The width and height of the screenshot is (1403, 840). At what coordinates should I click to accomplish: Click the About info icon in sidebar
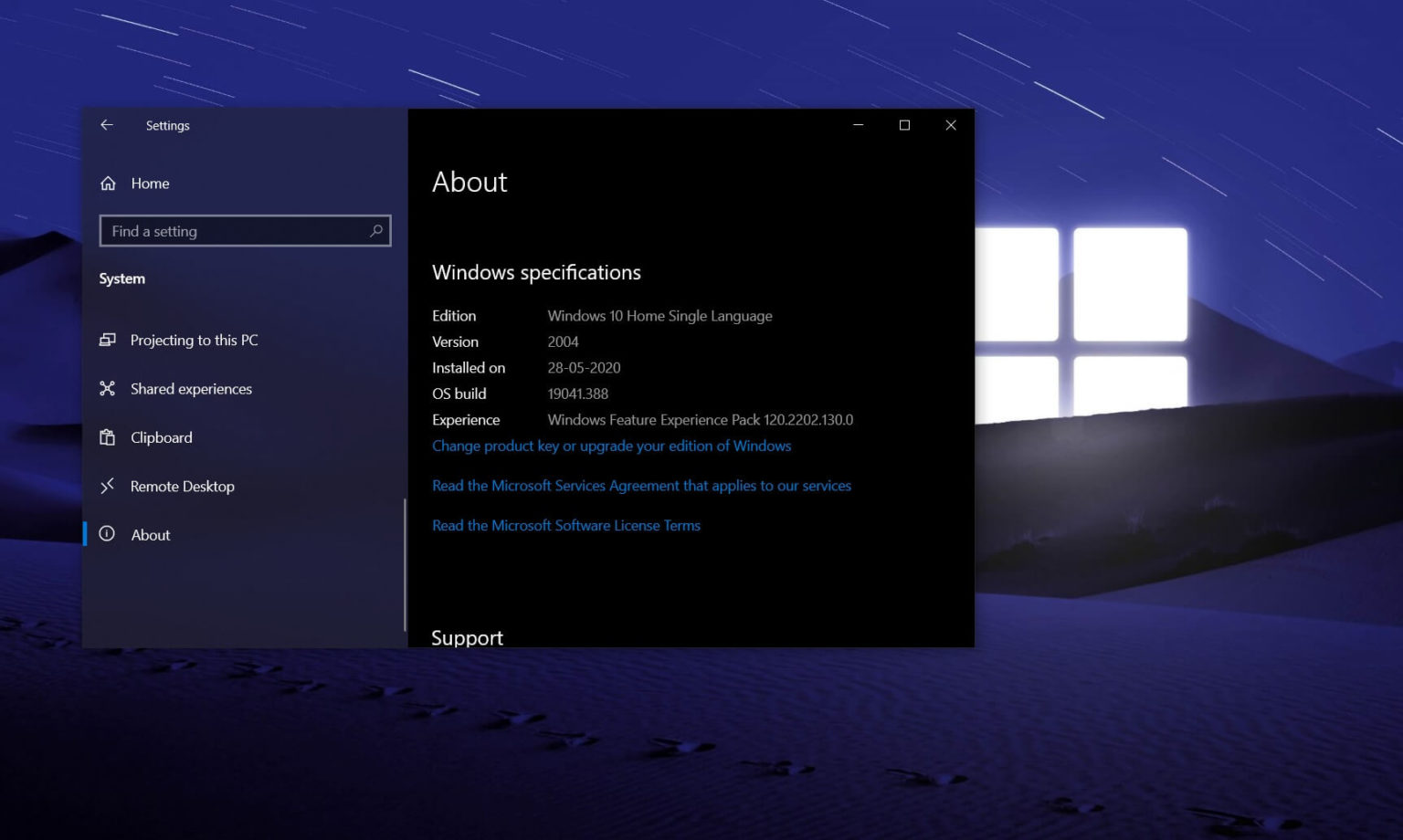point(108,535)
